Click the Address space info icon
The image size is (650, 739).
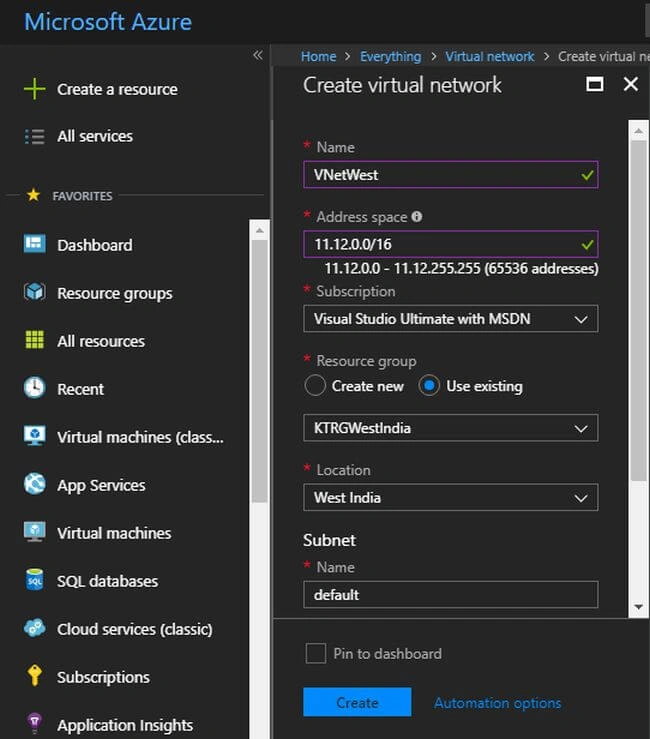417,216
